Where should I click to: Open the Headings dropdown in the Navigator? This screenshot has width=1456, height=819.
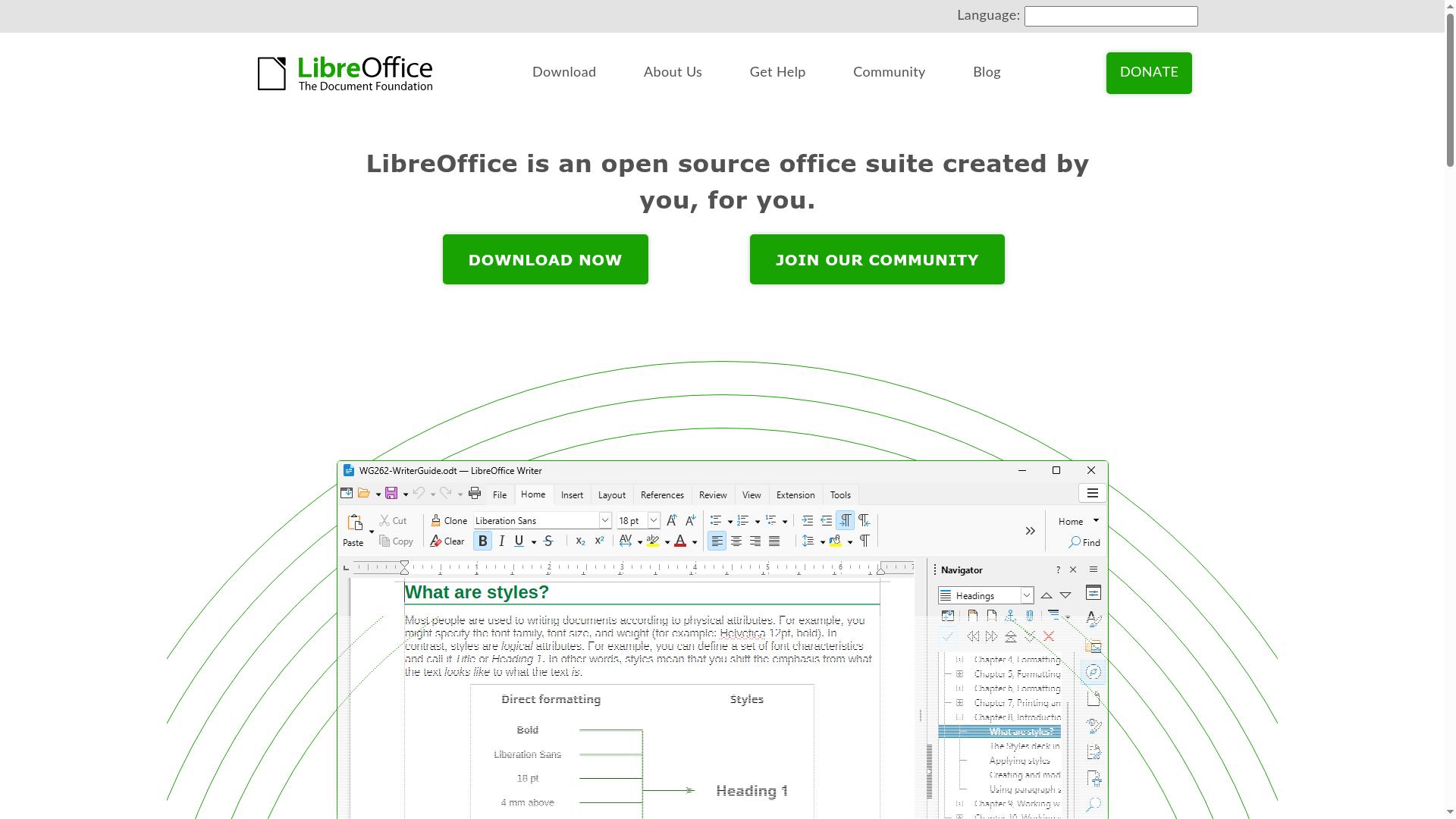coord(1027,595)
